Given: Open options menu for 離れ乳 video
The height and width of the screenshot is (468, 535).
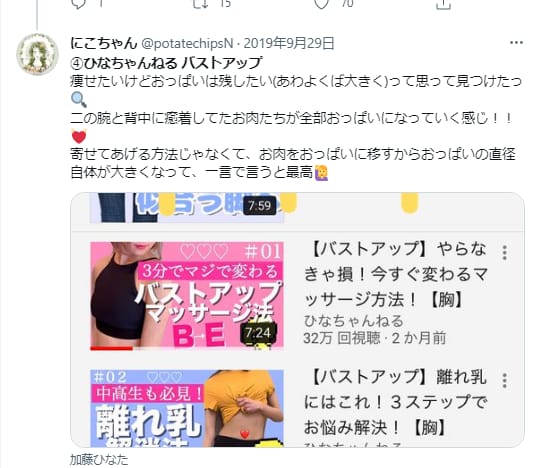Looking at the screenshot, I should 505,380.
